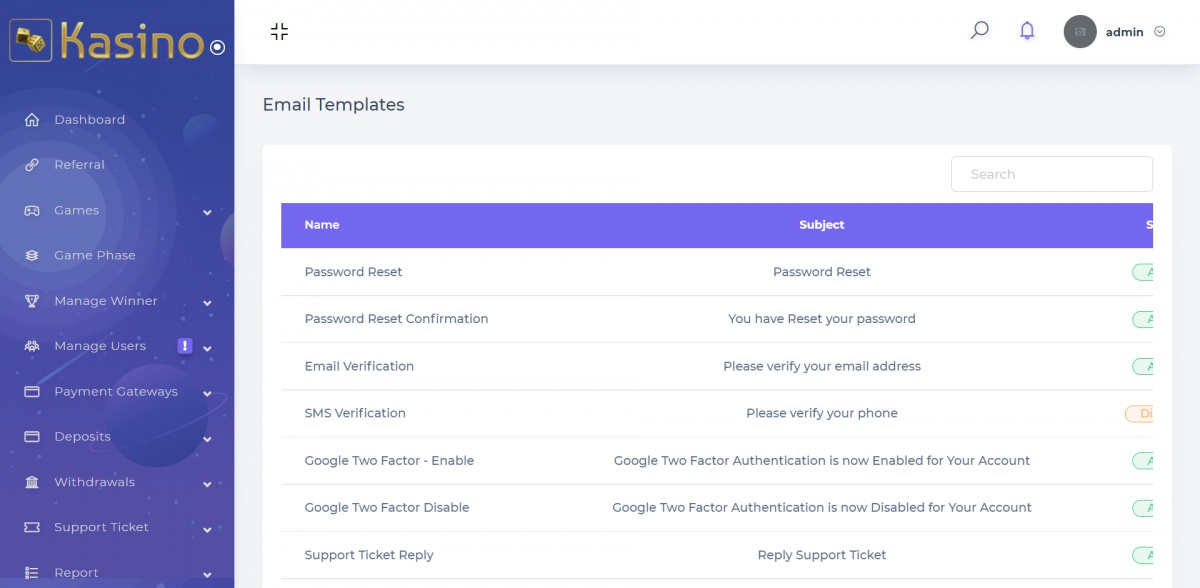Open the Support Ticket menu item
The image size is (1200, 588).
pos(101,528)
